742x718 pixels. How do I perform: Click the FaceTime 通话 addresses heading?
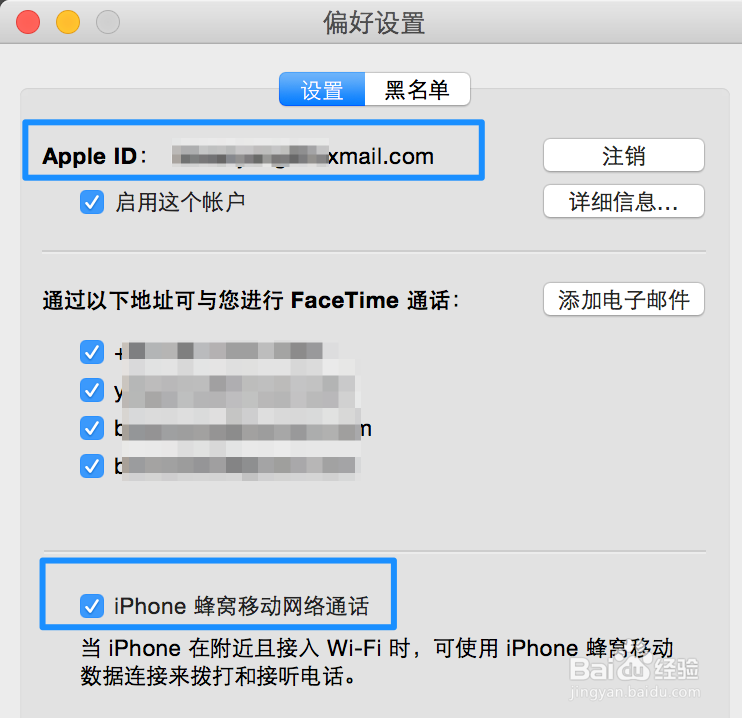(x=251, y=300)
